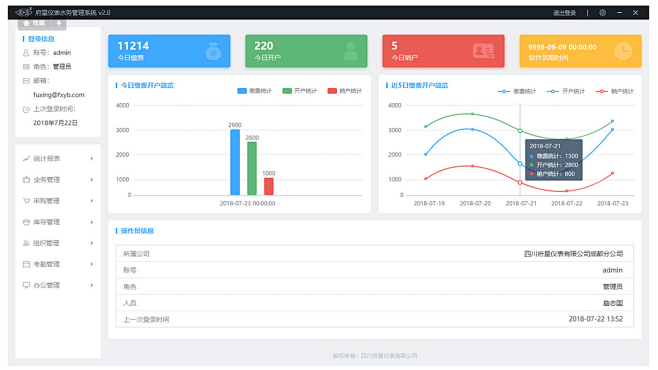Image resolution: width=658 pixels, height=370 pixels.
Task: Toggle 开户统计 series in the bar chart legend
Action: pos(299,91)
